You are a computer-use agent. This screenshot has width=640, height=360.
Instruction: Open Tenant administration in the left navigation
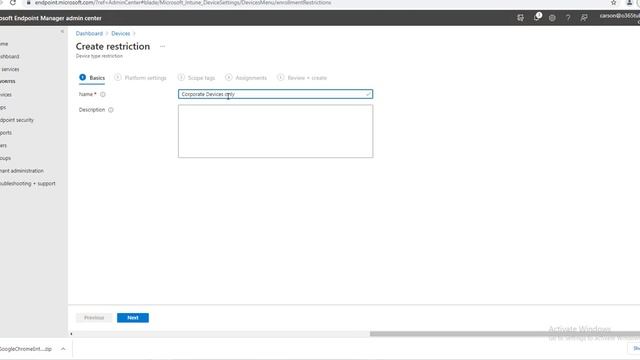tap(22, 171)
